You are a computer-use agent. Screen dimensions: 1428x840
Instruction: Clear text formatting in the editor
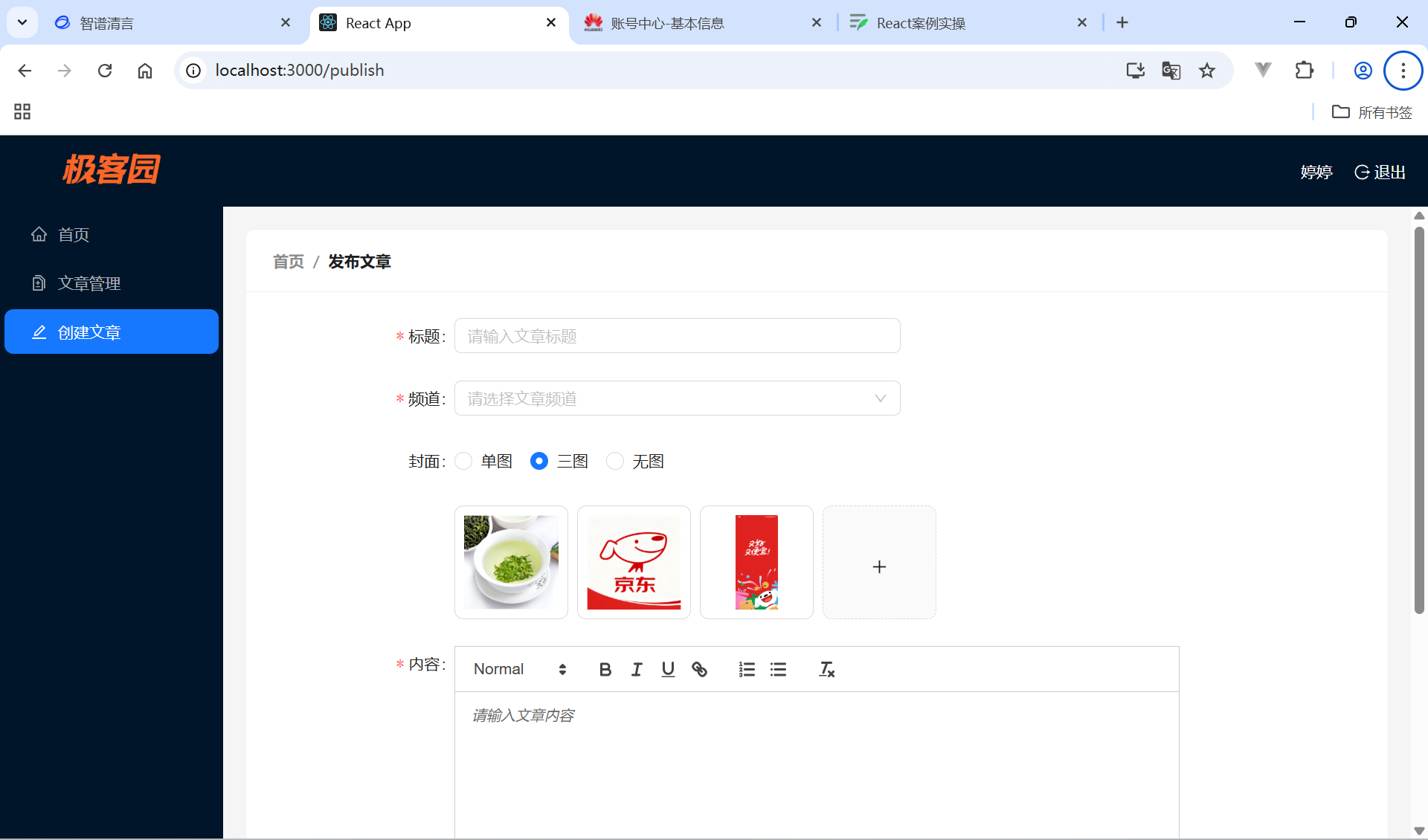click(826, 670)
